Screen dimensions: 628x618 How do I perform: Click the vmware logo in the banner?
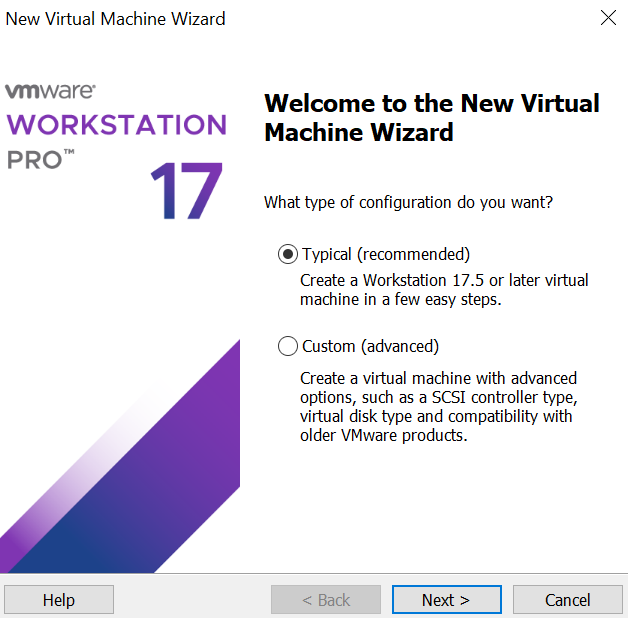[50, 91]
